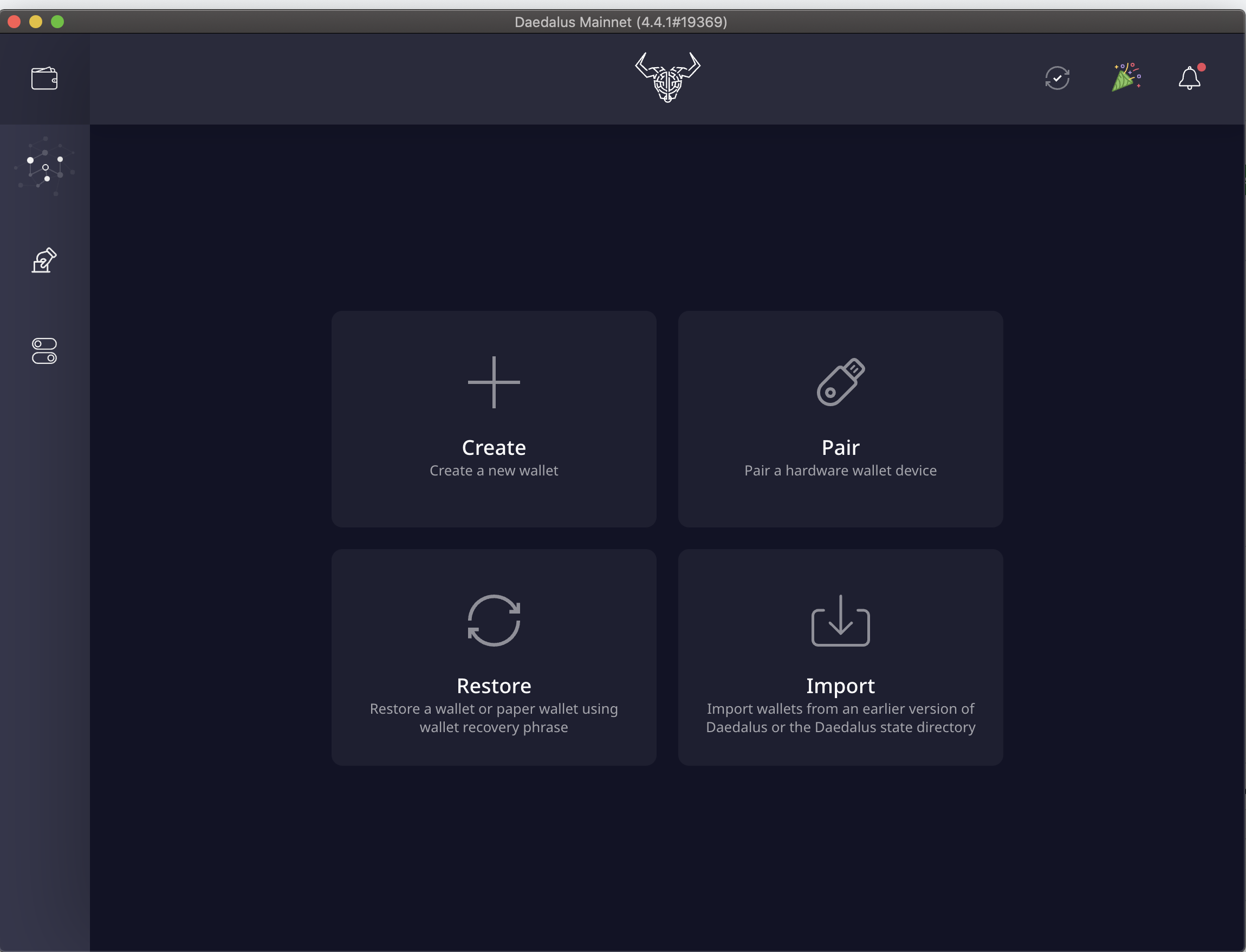Viewport: 1246px width, 952px height.
Task: Open notifications with the bell icon
Action: (x=1189, y=79)
